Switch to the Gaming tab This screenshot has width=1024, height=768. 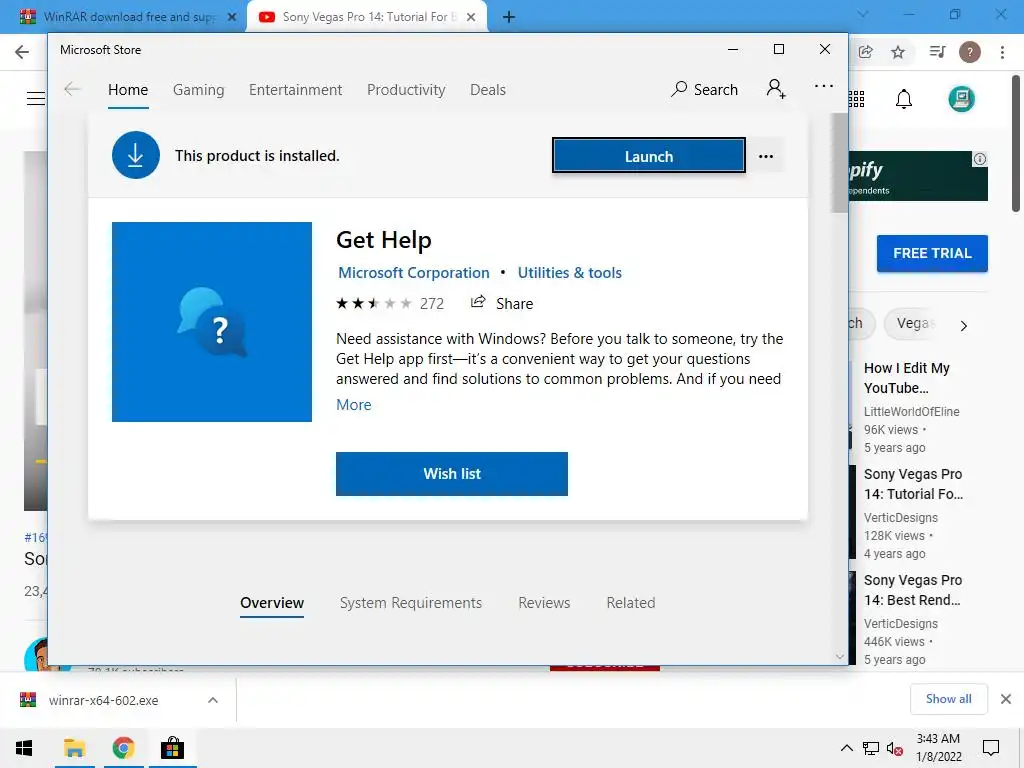click(x=199, y=90)
